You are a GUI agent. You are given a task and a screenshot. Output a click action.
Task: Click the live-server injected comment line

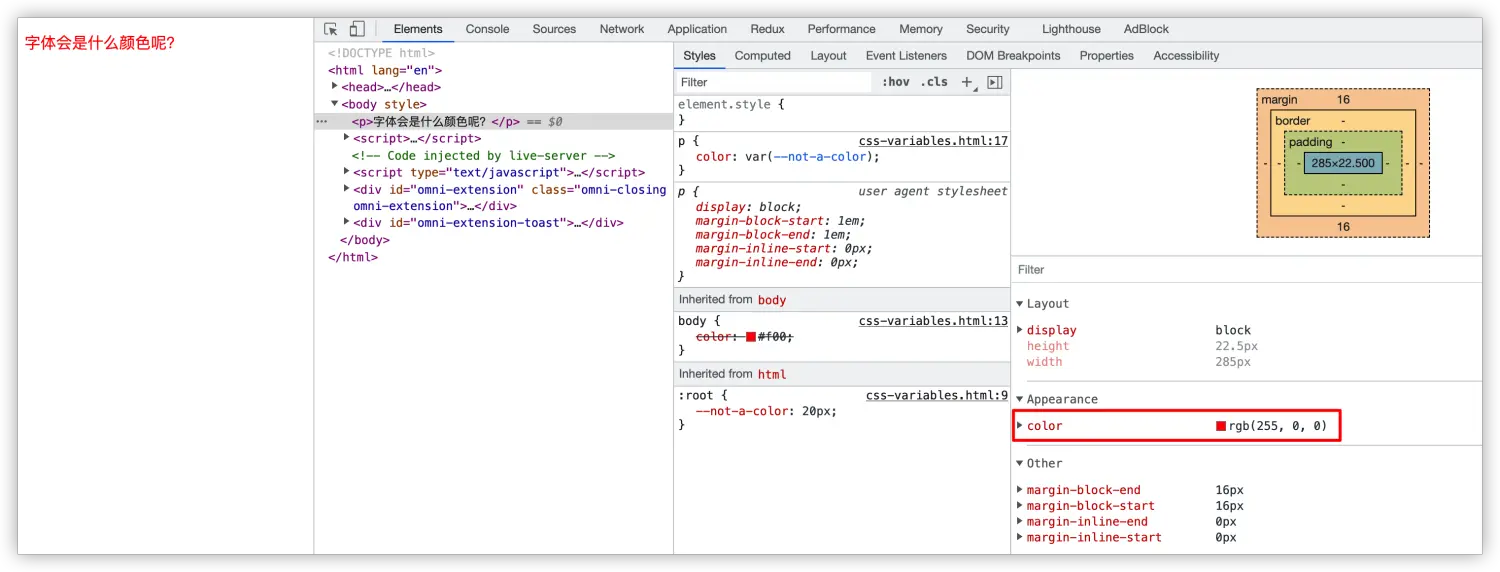point(483,155)
